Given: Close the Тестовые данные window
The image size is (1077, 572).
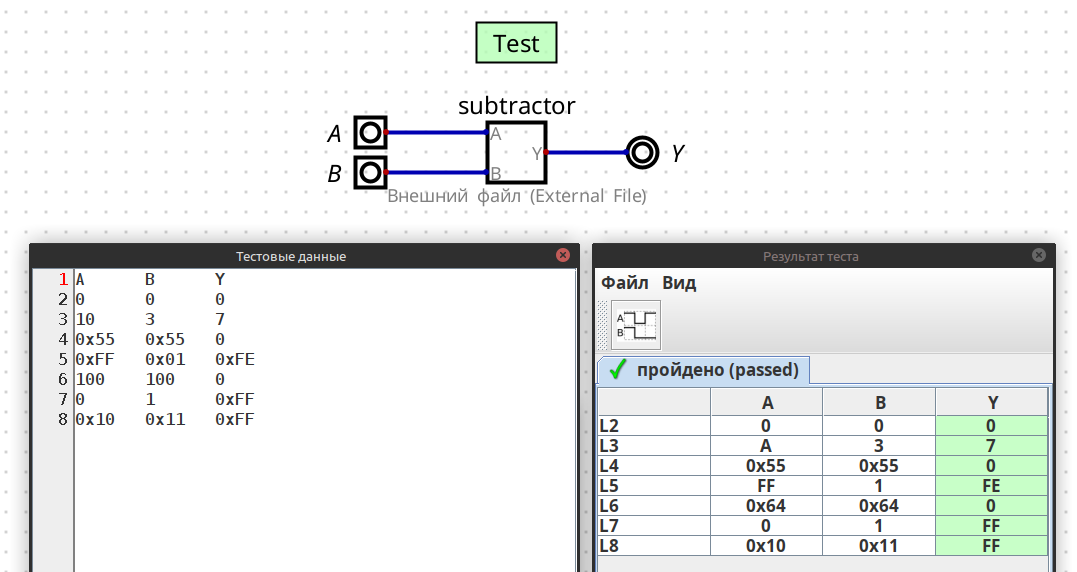Looking at the screenshot, I should [x=563, y=255].
